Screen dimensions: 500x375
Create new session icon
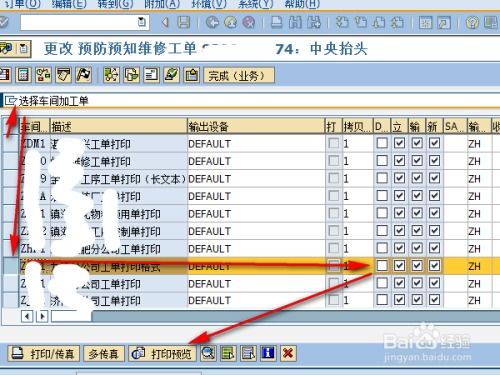tap(426, 23)
